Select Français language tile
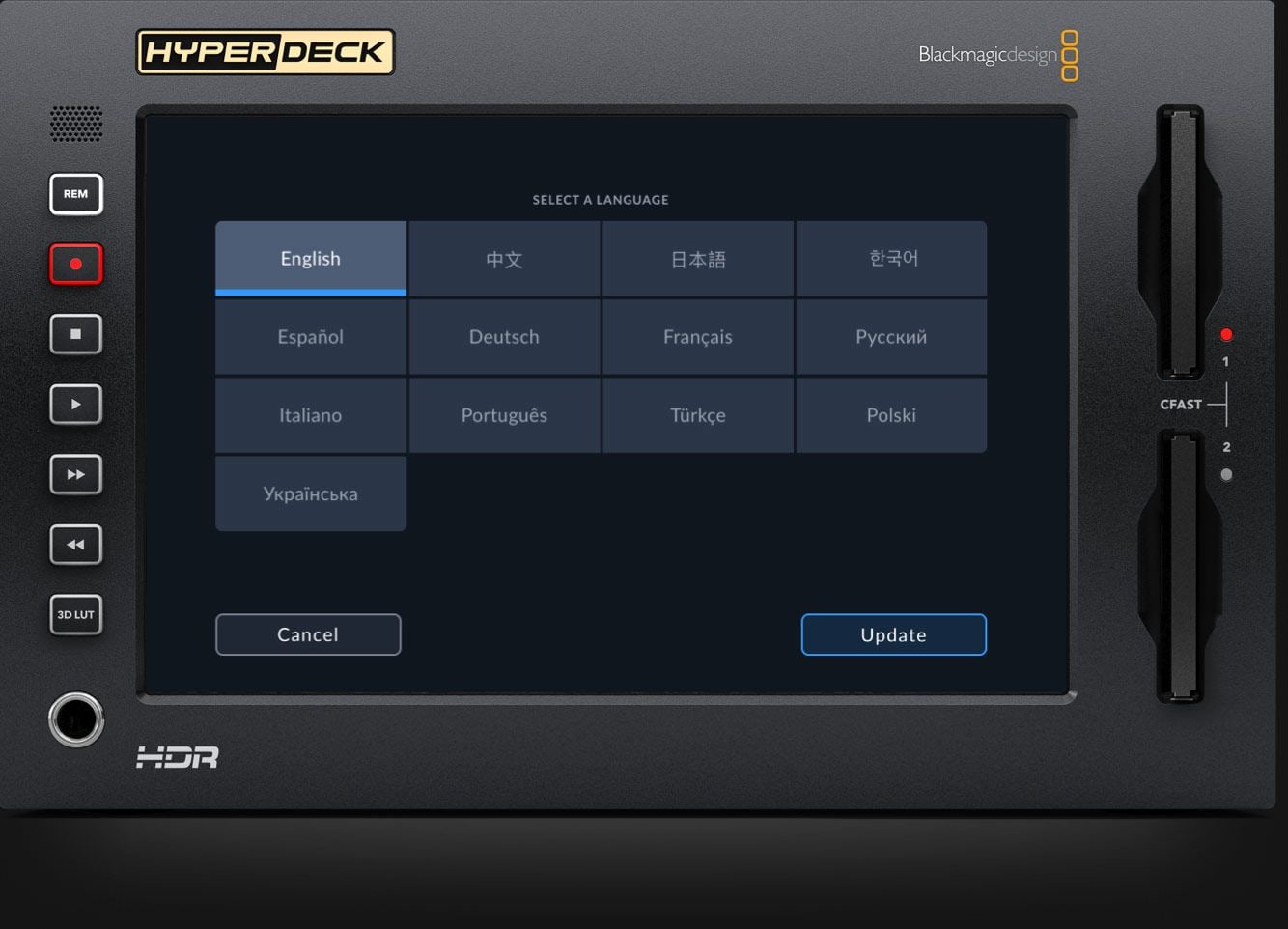This screenshot has height=929, width=1288. [698, 337]
